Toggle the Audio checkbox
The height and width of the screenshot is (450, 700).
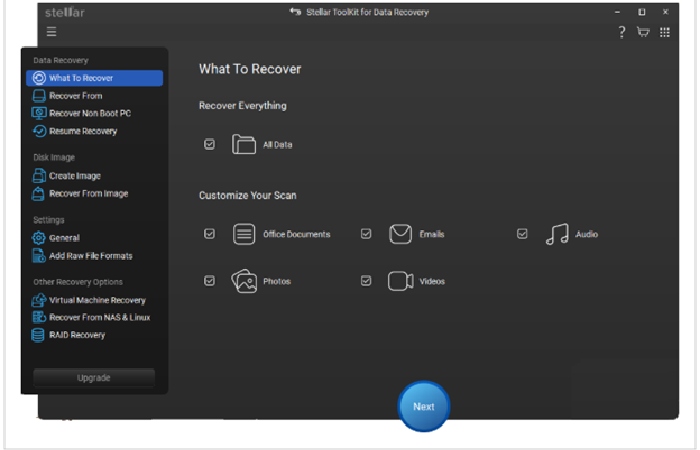522,233
